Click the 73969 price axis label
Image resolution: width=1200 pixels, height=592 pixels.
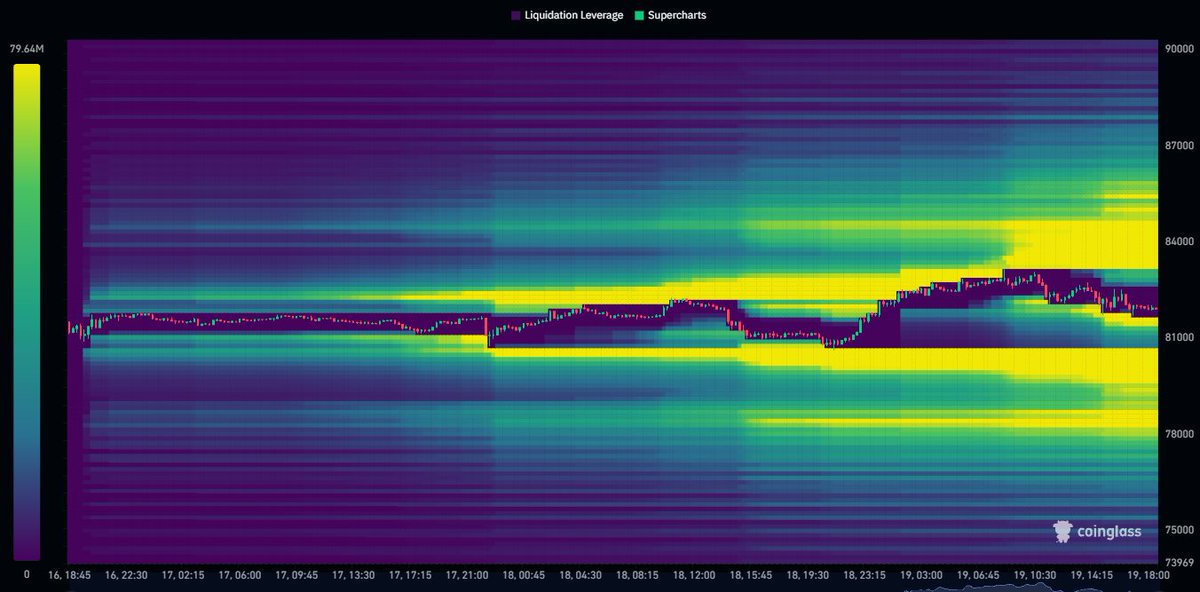[x=1179, y=562]
